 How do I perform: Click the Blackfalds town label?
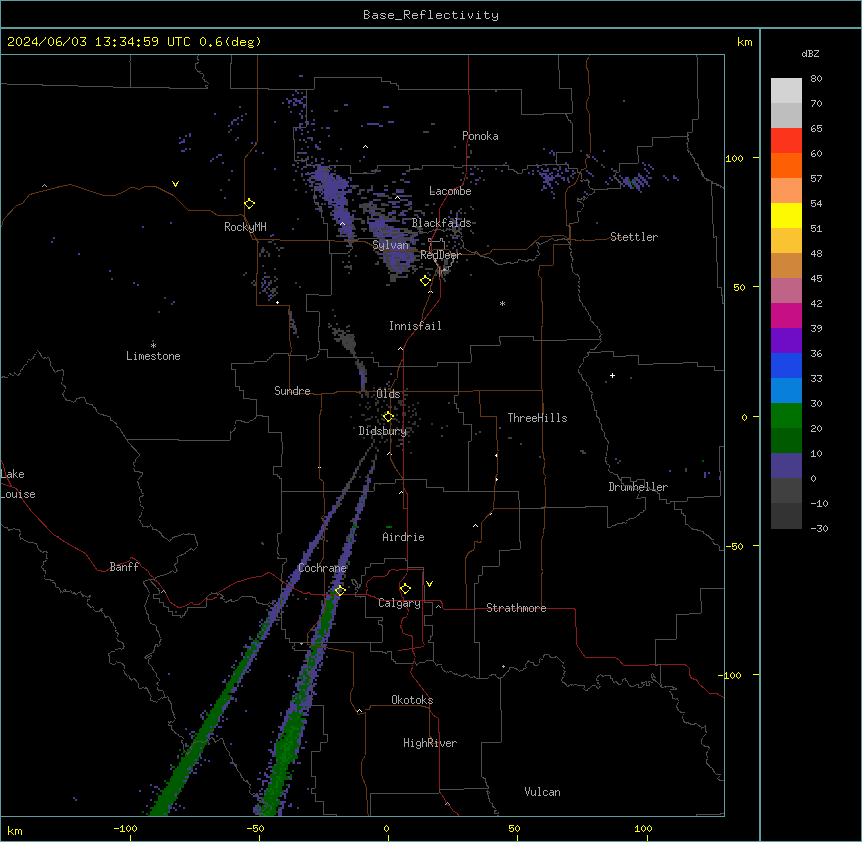441,223
